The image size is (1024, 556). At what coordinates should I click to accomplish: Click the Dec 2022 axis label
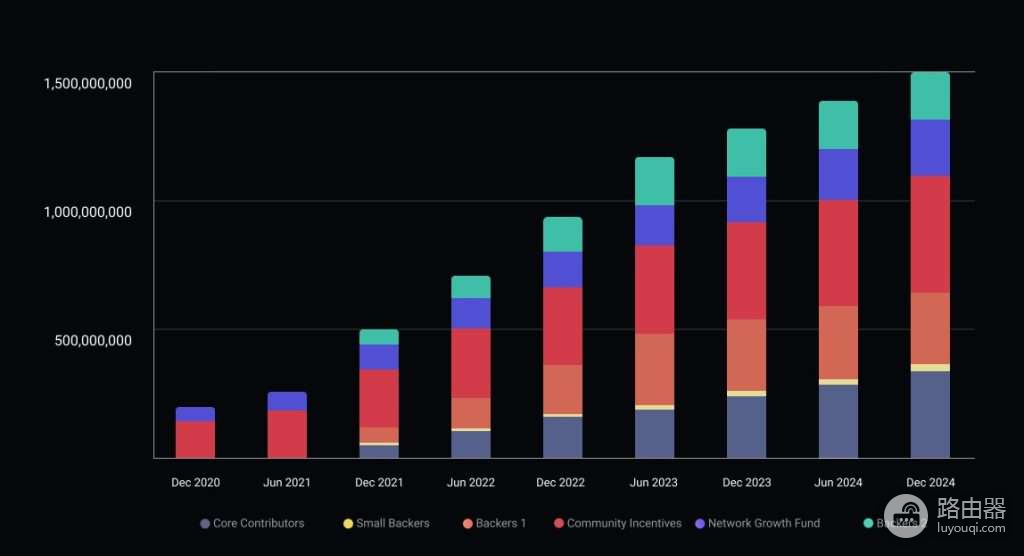[560, 482]
